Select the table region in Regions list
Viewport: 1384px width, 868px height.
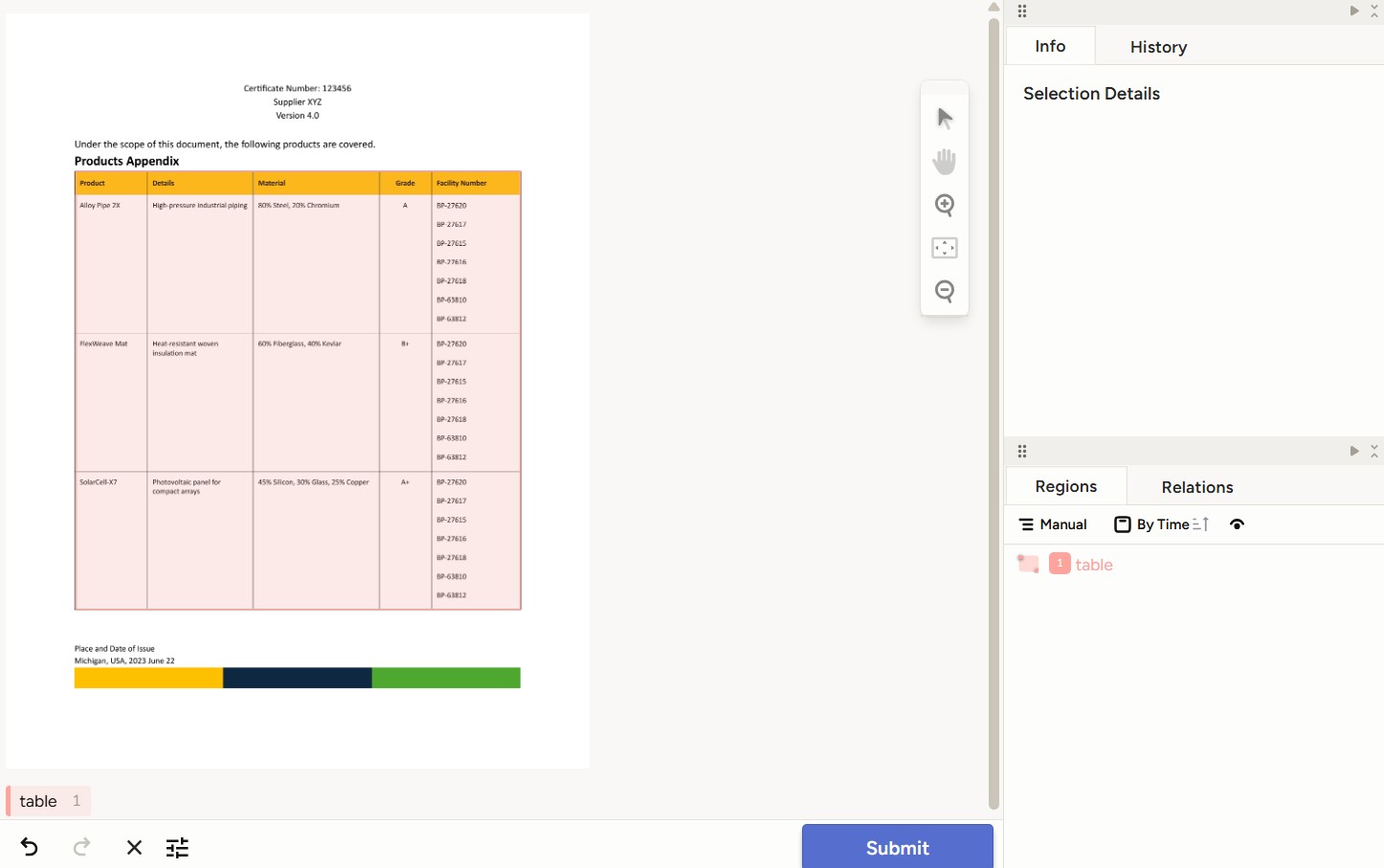(1093, 565)
